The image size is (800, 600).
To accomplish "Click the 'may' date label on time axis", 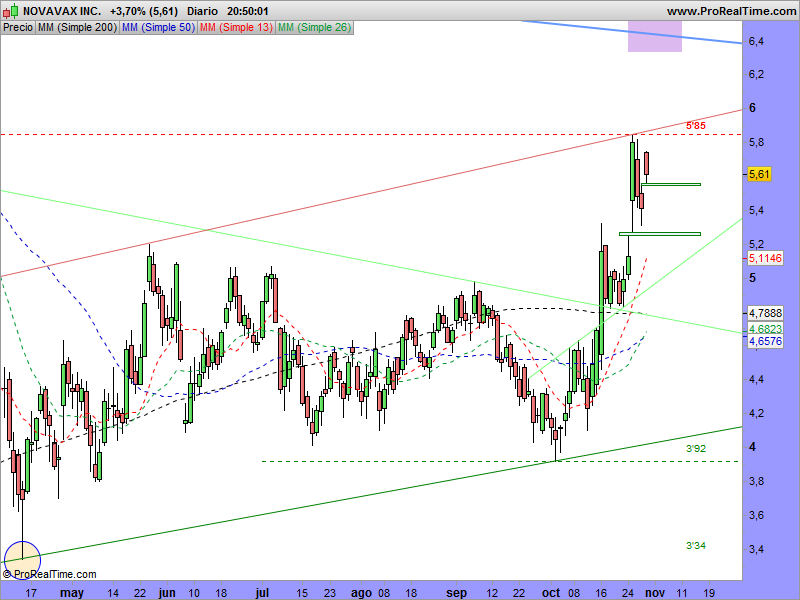I will 71,593.
